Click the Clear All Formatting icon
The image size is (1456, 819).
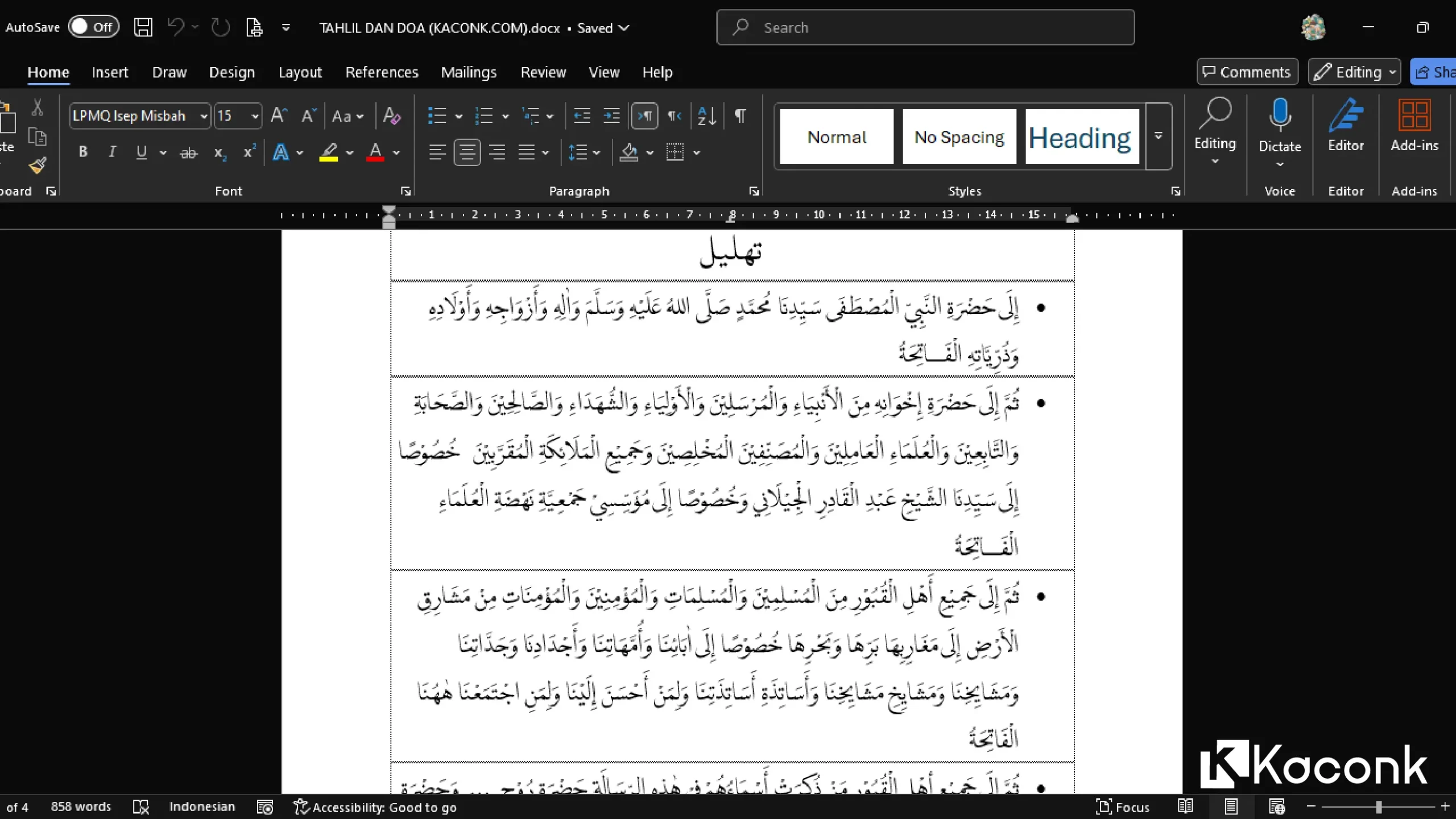[x=392, y=116]
